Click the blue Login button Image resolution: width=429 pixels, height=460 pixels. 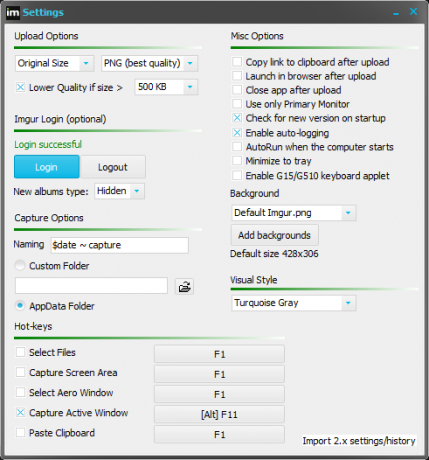[47, 167]
